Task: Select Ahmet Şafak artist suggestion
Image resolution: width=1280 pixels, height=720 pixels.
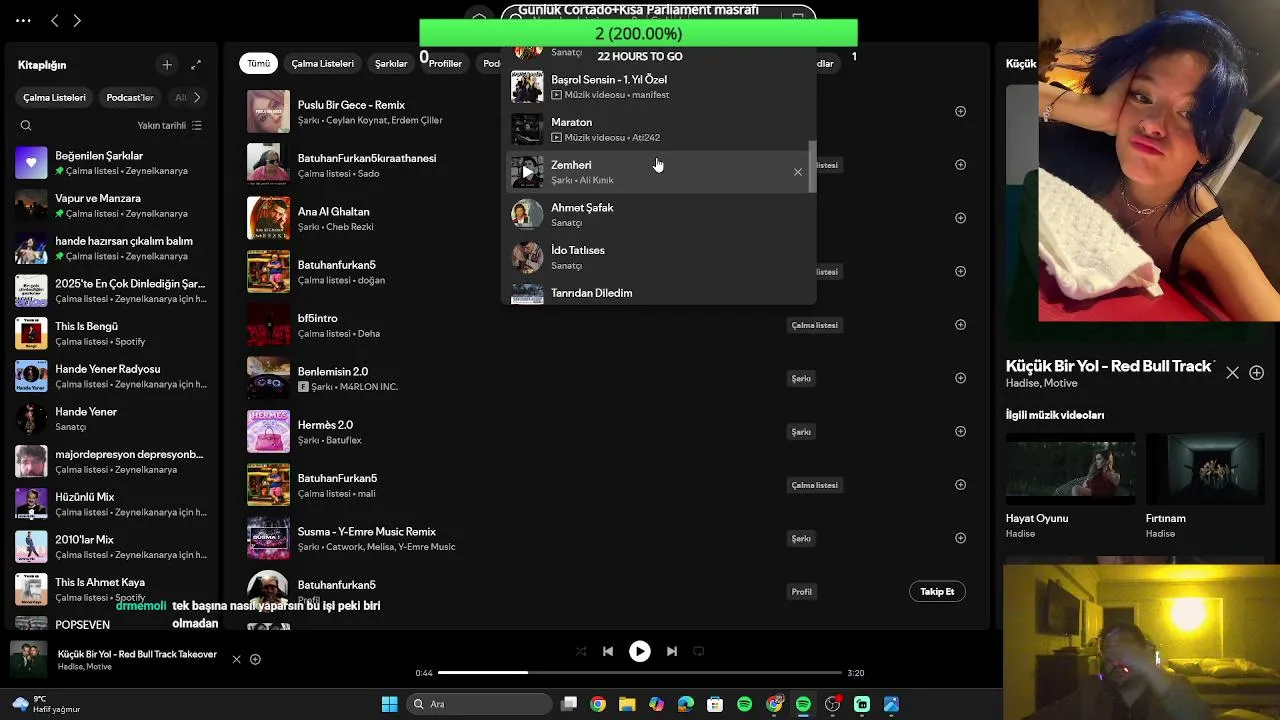Action: click(660, 214)
